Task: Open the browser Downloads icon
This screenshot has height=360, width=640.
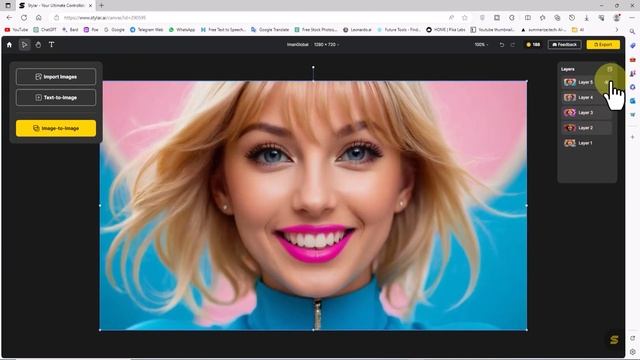Action: coord(587,18)
